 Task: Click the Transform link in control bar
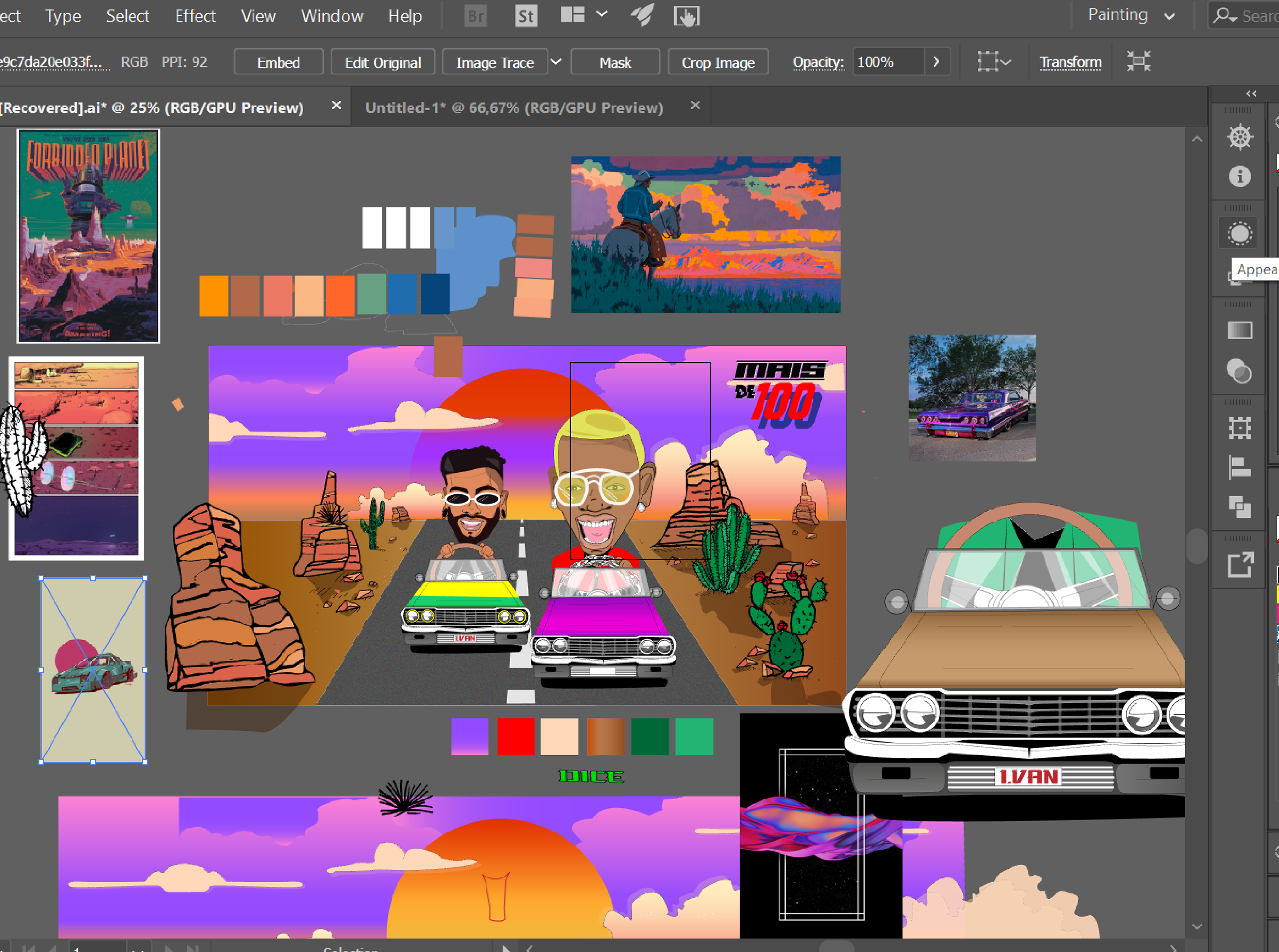click(x=1070, y=62)
